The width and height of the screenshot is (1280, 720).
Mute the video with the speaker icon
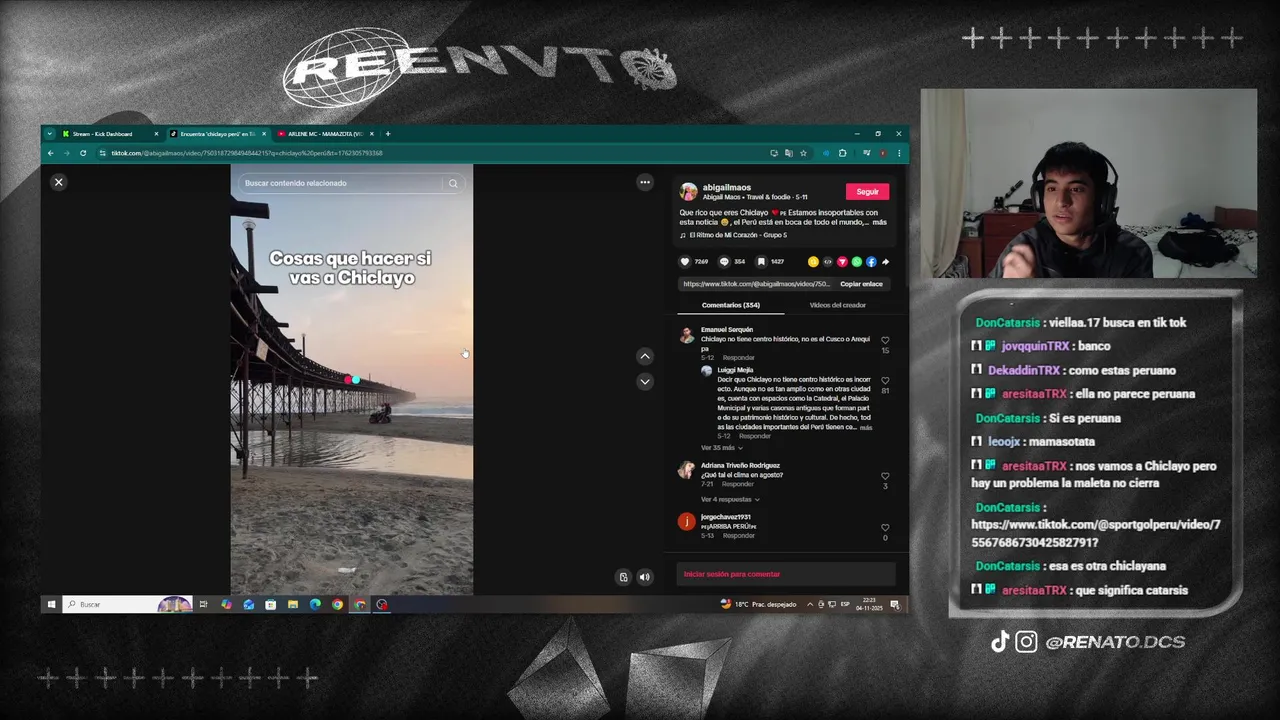[645, 577]
